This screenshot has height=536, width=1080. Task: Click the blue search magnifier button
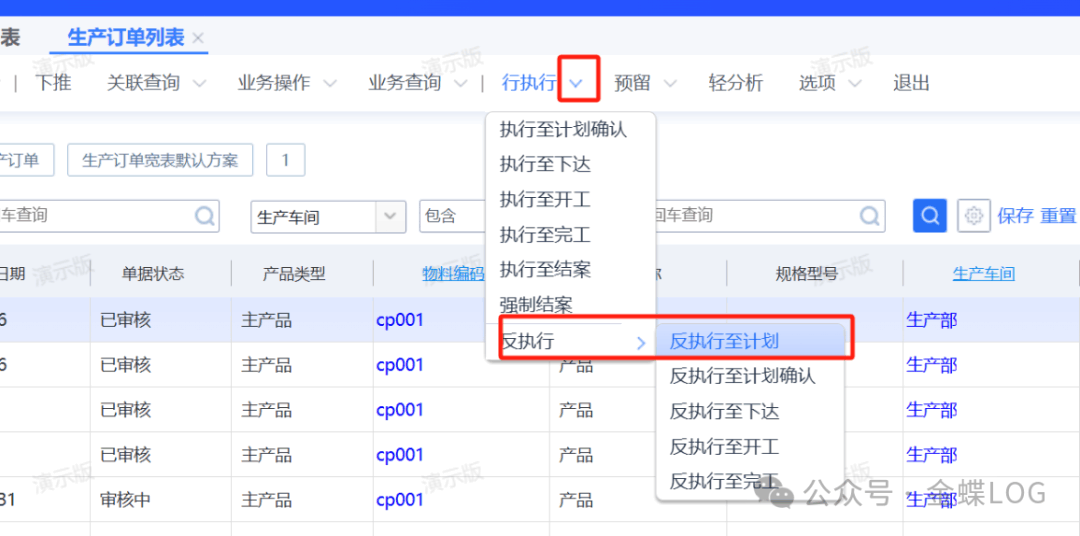929,215
